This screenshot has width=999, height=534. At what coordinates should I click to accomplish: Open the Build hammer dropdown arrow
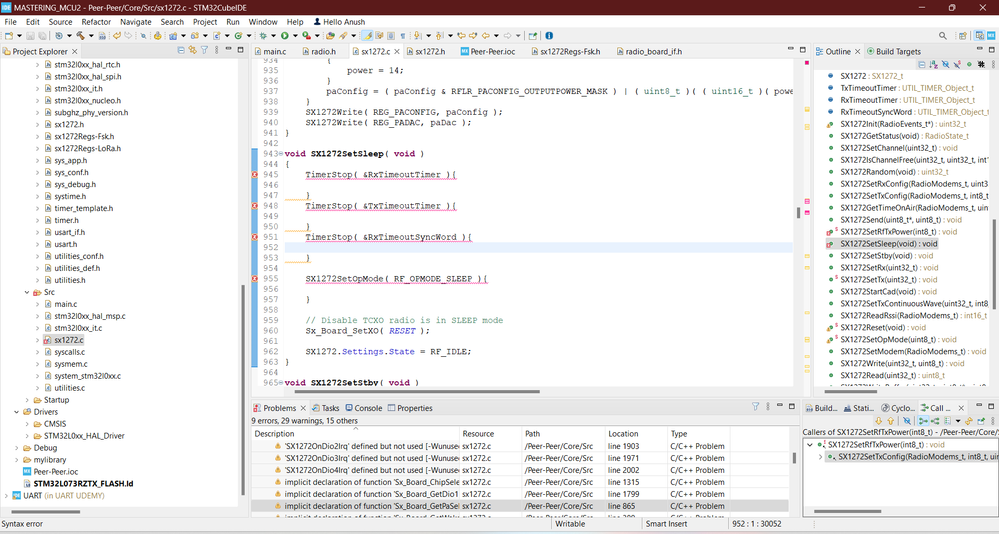click(x=91, y=36)
